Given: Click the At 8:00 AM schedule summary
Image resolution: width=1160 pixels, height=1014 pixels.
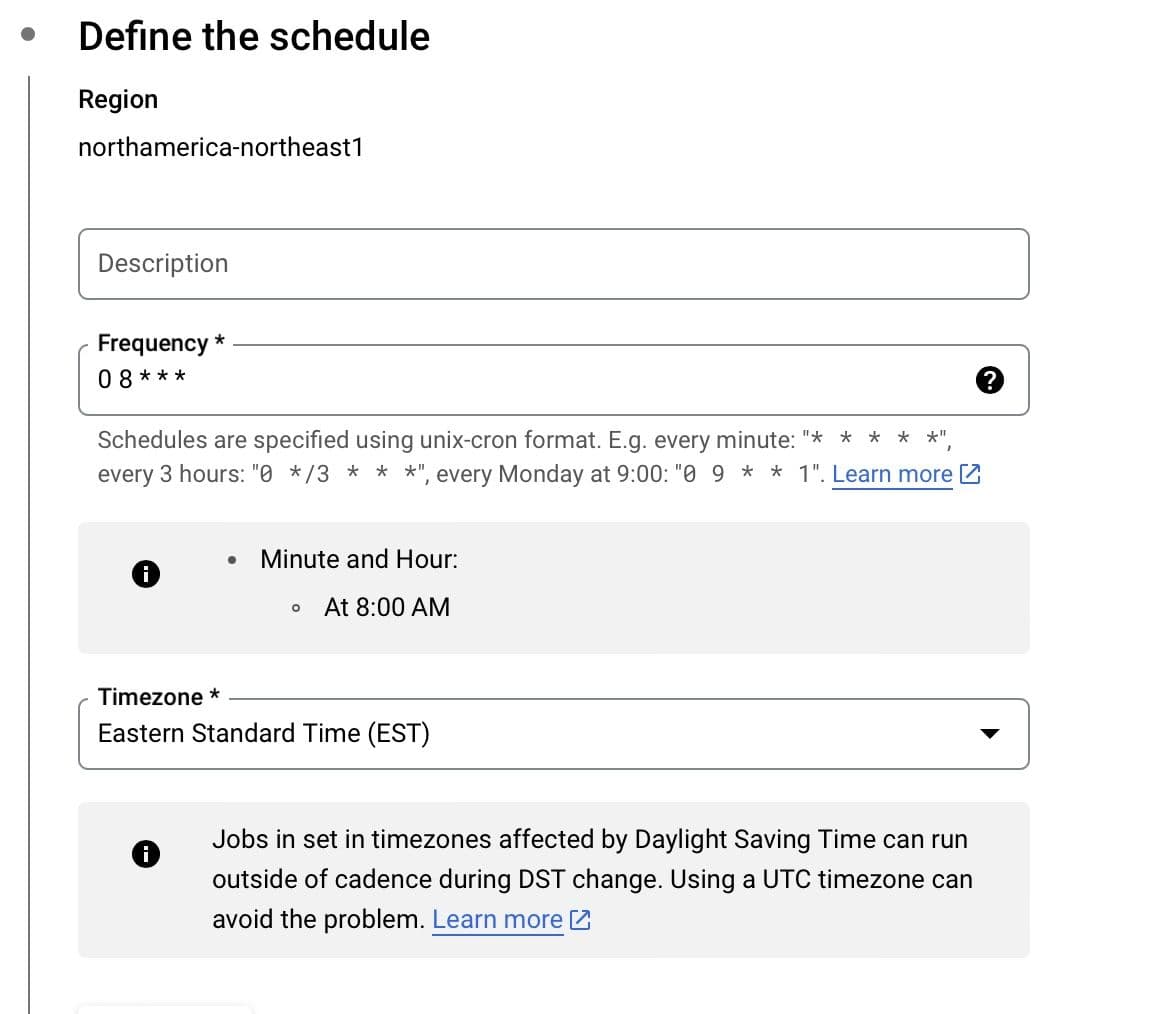Looking at the screenshot, I should tap(387, 607).
